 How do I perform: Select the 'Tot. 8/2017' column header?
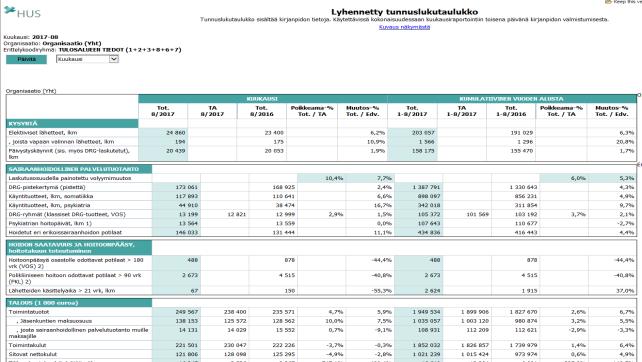click(x=163, y=111)
